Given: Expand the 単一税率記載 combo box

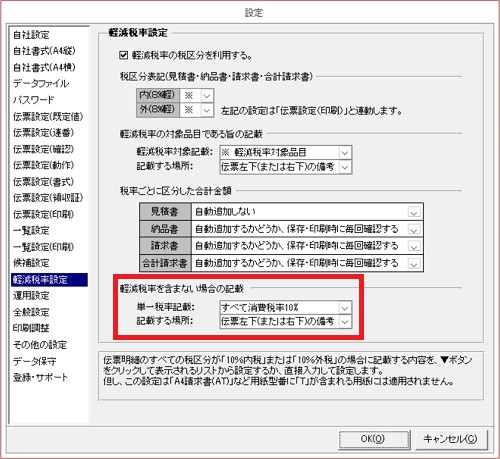Looking at the screenshot, I should point(345,308).
